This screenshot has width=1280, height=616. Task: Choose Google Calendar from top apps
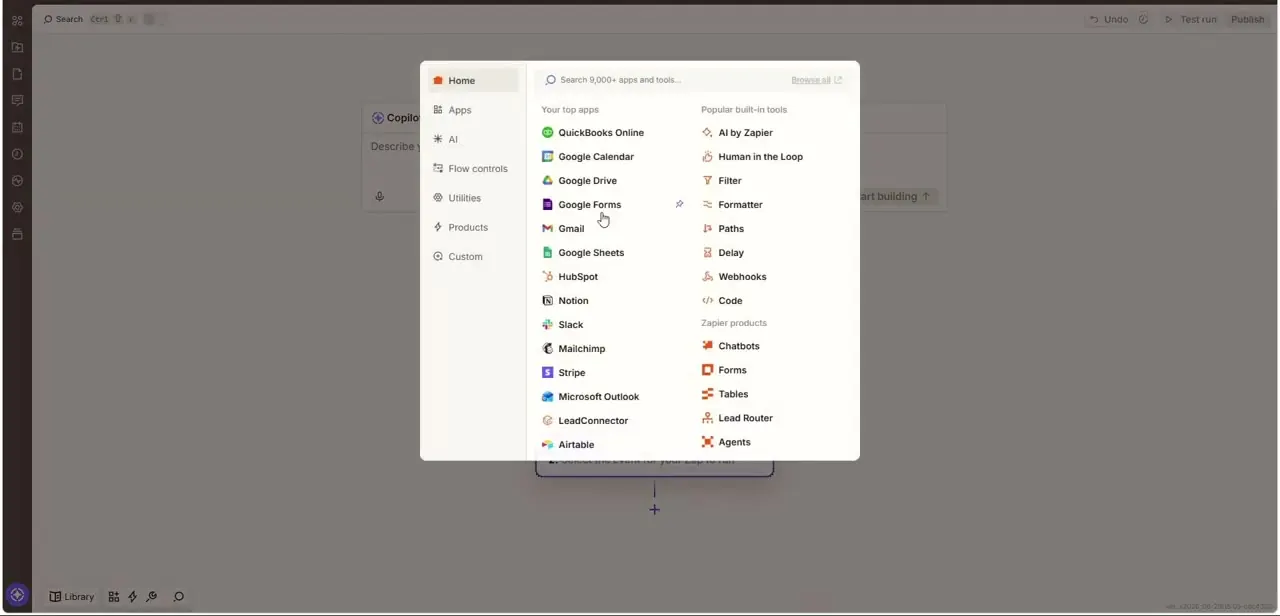[x=588, y=156]
